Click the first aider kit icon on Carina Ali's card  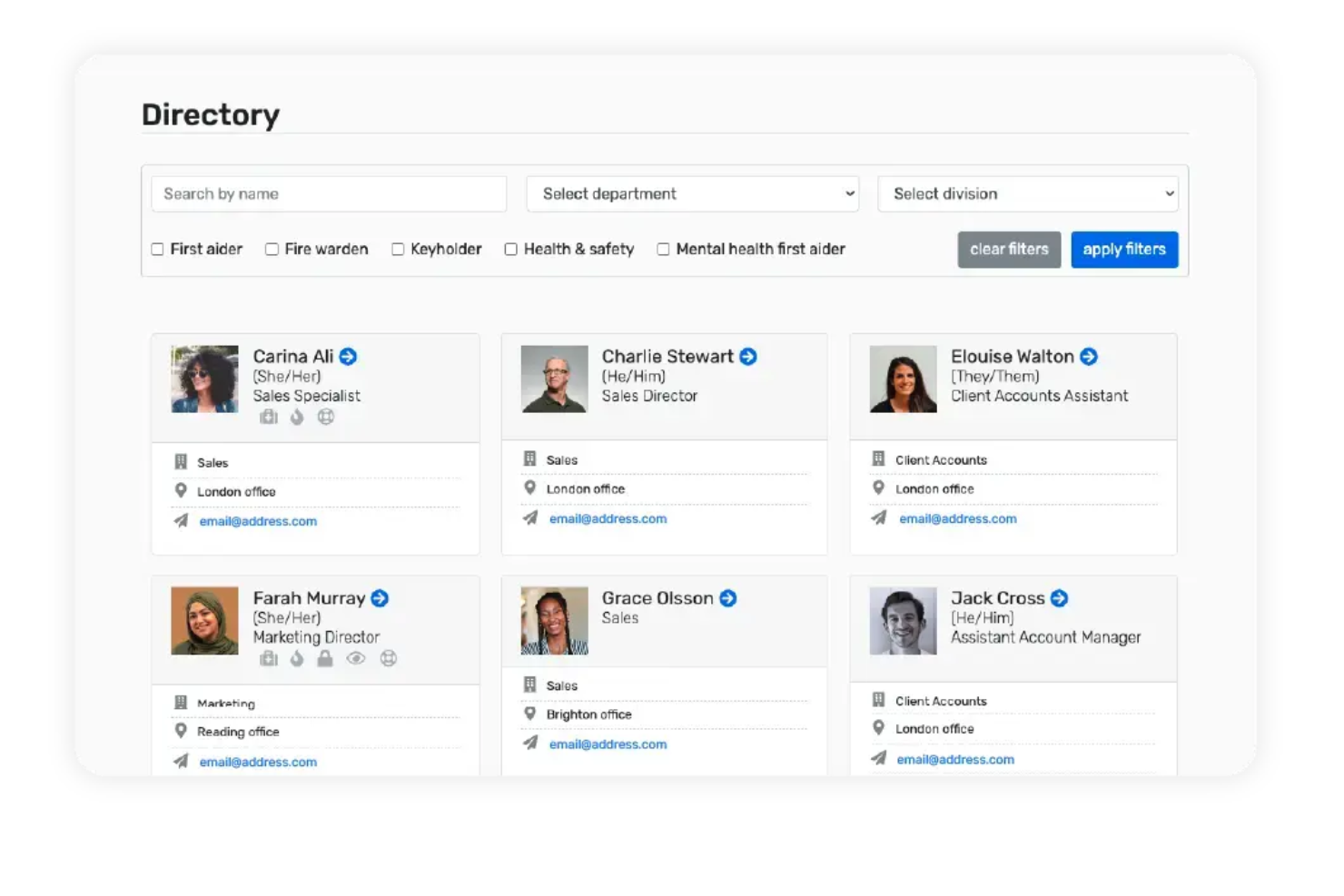click(269, 417)
